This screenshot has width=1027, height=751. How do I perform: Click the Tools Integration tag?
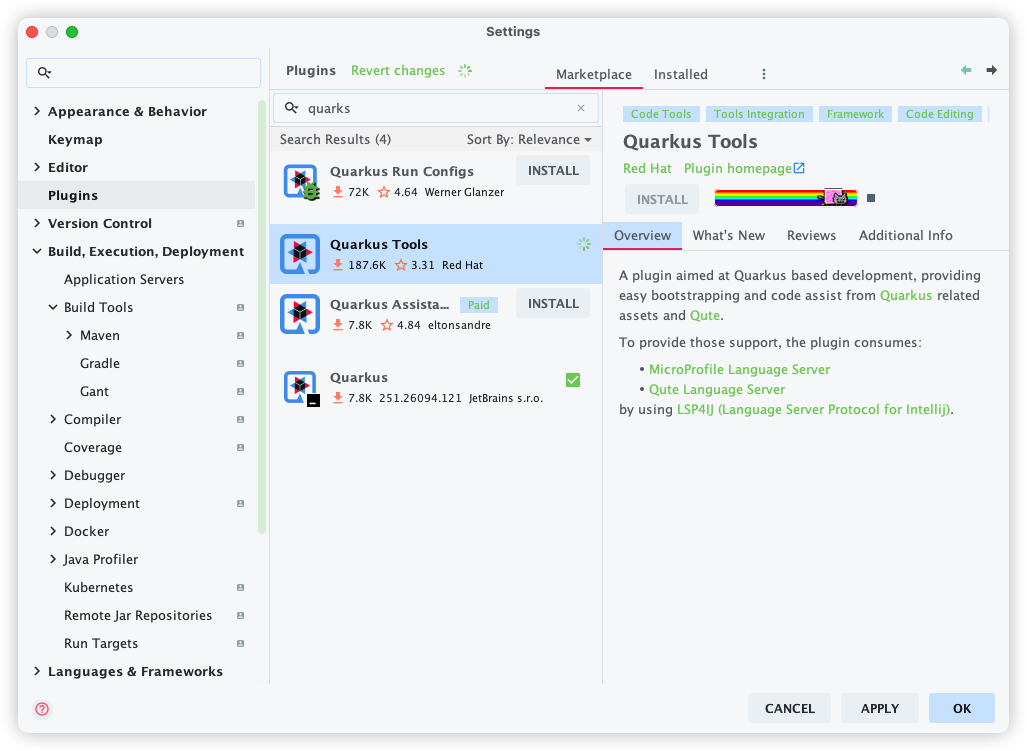(759, 114)
